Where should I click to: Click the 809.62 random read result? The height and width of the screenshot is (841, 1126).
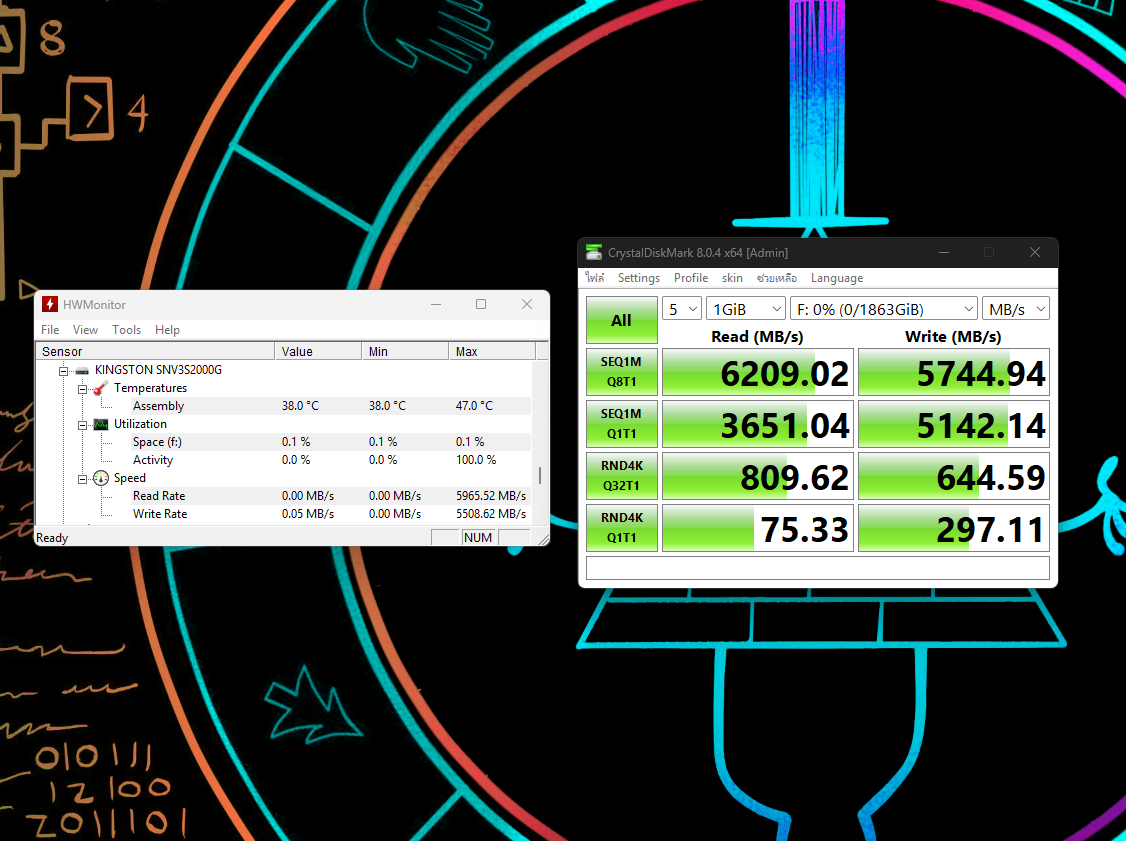click(758, 475)
